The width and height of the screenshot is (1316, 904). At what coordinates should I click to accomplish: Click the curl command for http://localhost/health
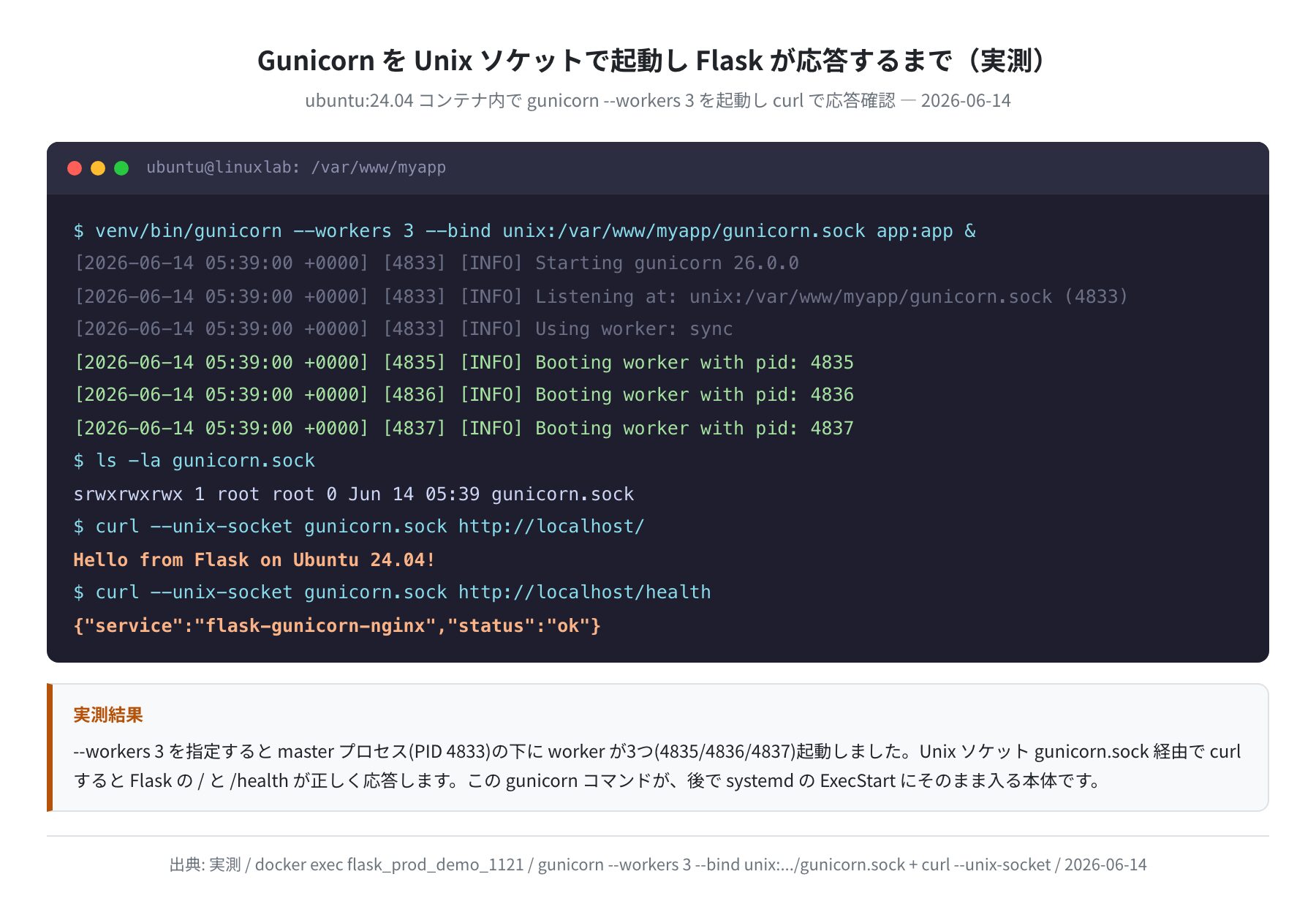(392, 592)
